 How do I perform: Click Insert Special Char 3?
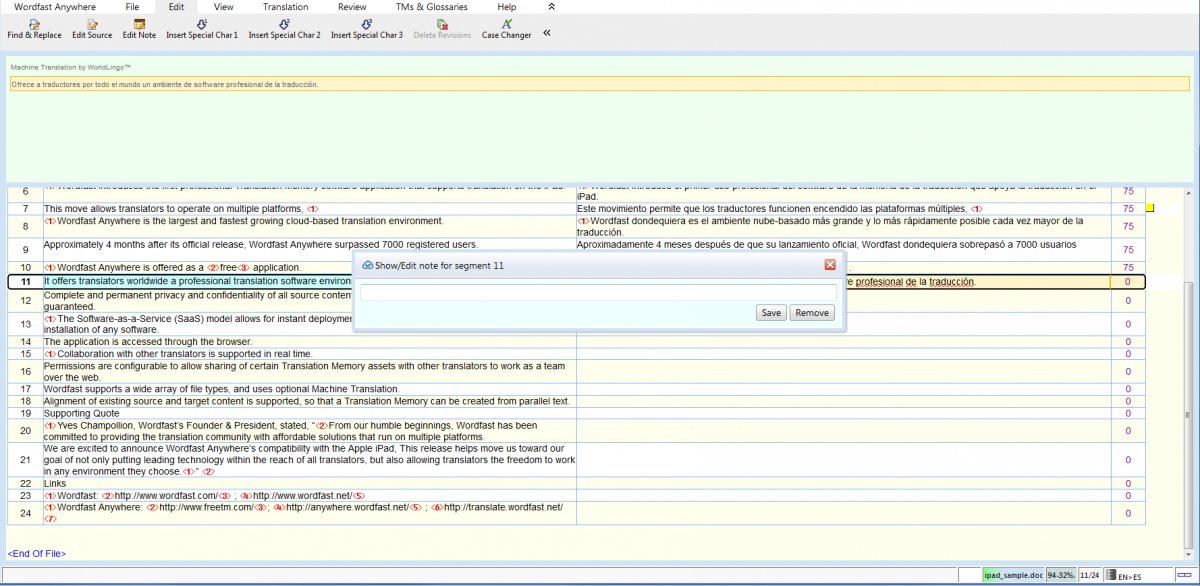click(367, 28)
